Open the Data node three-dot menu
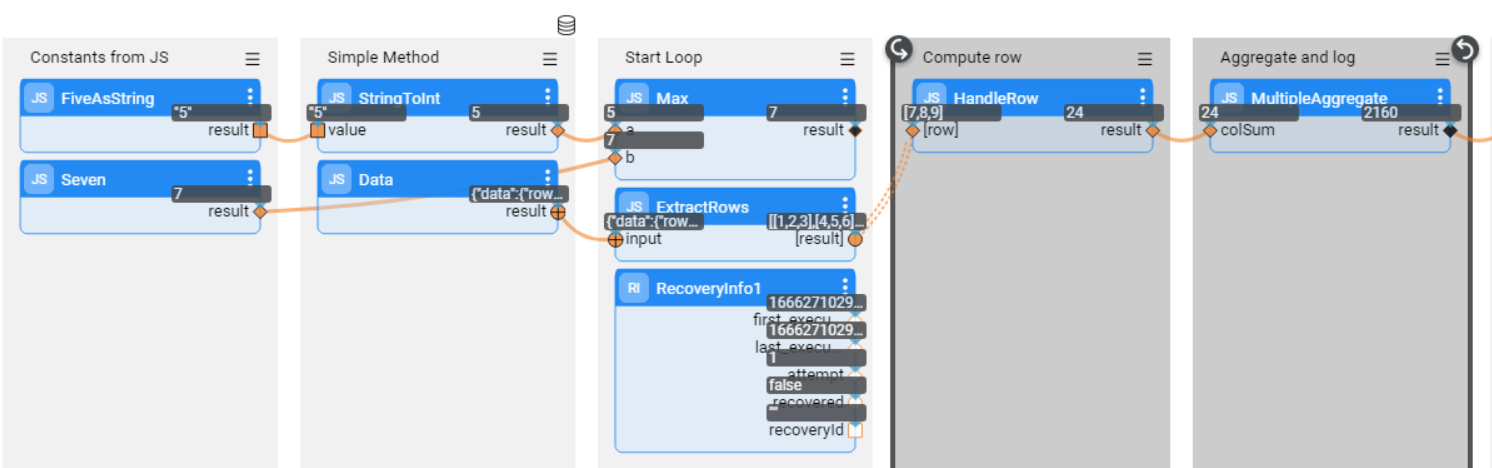This screenshot has height=468, width=1492. (x=547, y=178)
